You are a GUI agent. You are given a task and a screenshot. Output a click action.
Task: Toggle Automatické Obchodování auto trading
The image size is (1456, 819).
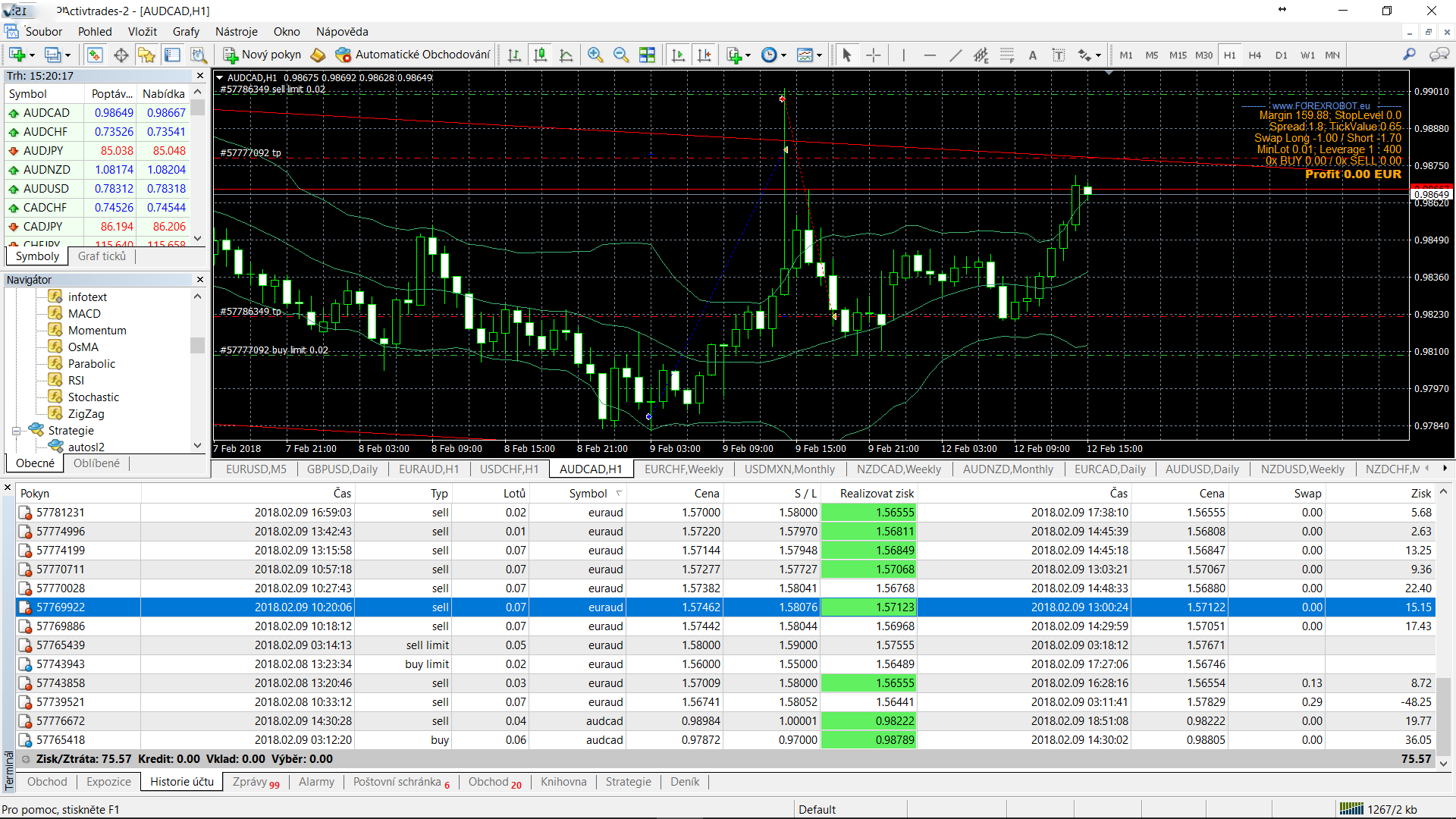point(413,55)
